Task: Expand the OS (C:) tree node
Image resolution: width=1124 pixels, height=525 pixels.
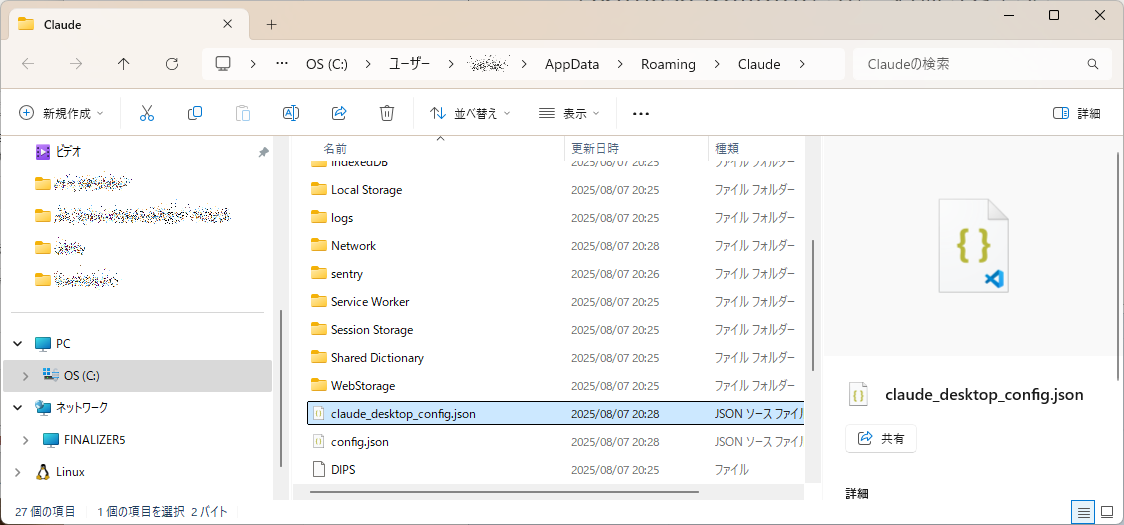Action: tap(27, 376)
